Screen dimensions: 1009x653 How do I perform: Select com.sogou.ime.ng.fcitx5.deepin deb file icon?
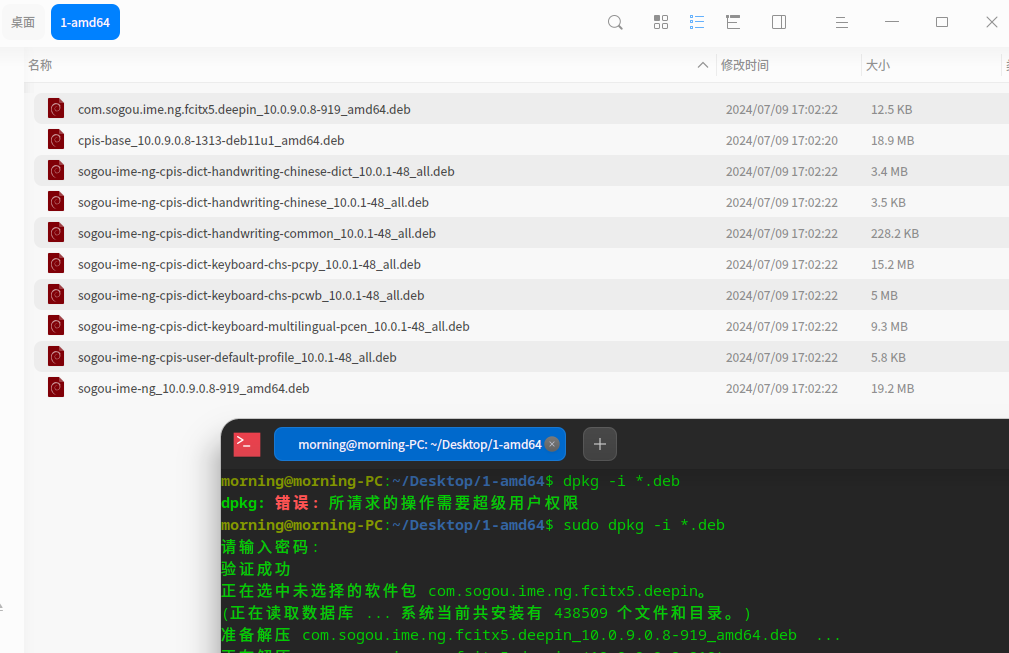pyautogui.click(x=56, y=109)
